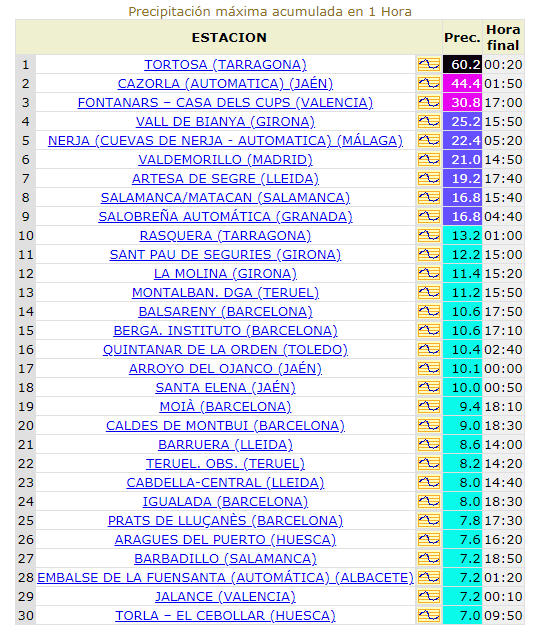Open the ARTESA DE SEGRE (LLEIDA) link
The height and width of the screenshot is (635, 537).
click(225, 179)
